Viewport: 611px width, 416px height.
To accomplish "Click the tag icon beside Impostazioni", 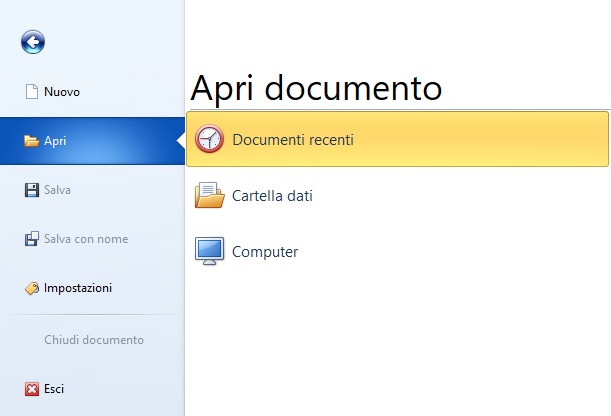I will click(32, 288).
